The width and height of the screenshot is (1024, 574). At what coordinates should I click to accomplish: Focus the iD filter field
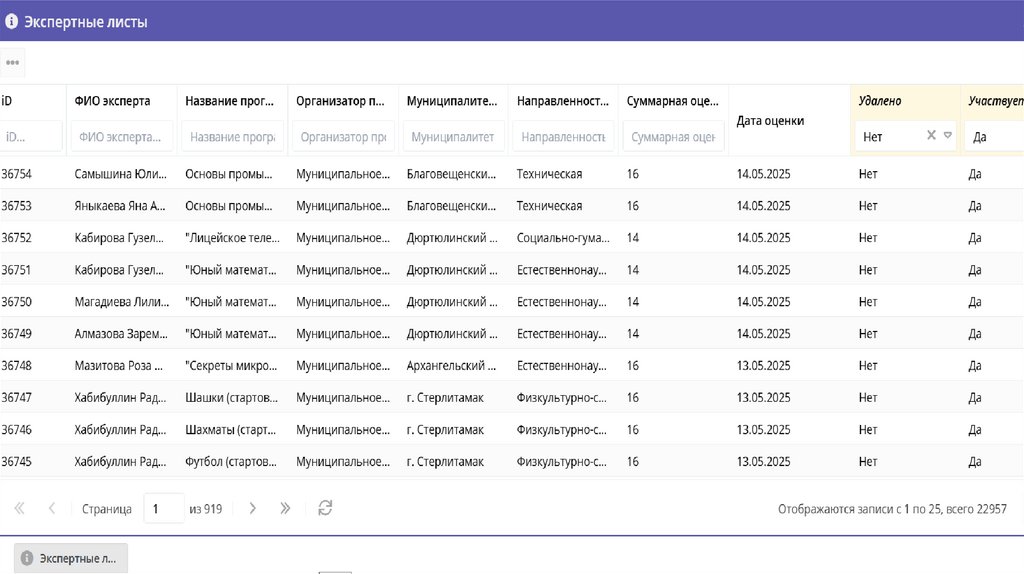tap(30, 136)
